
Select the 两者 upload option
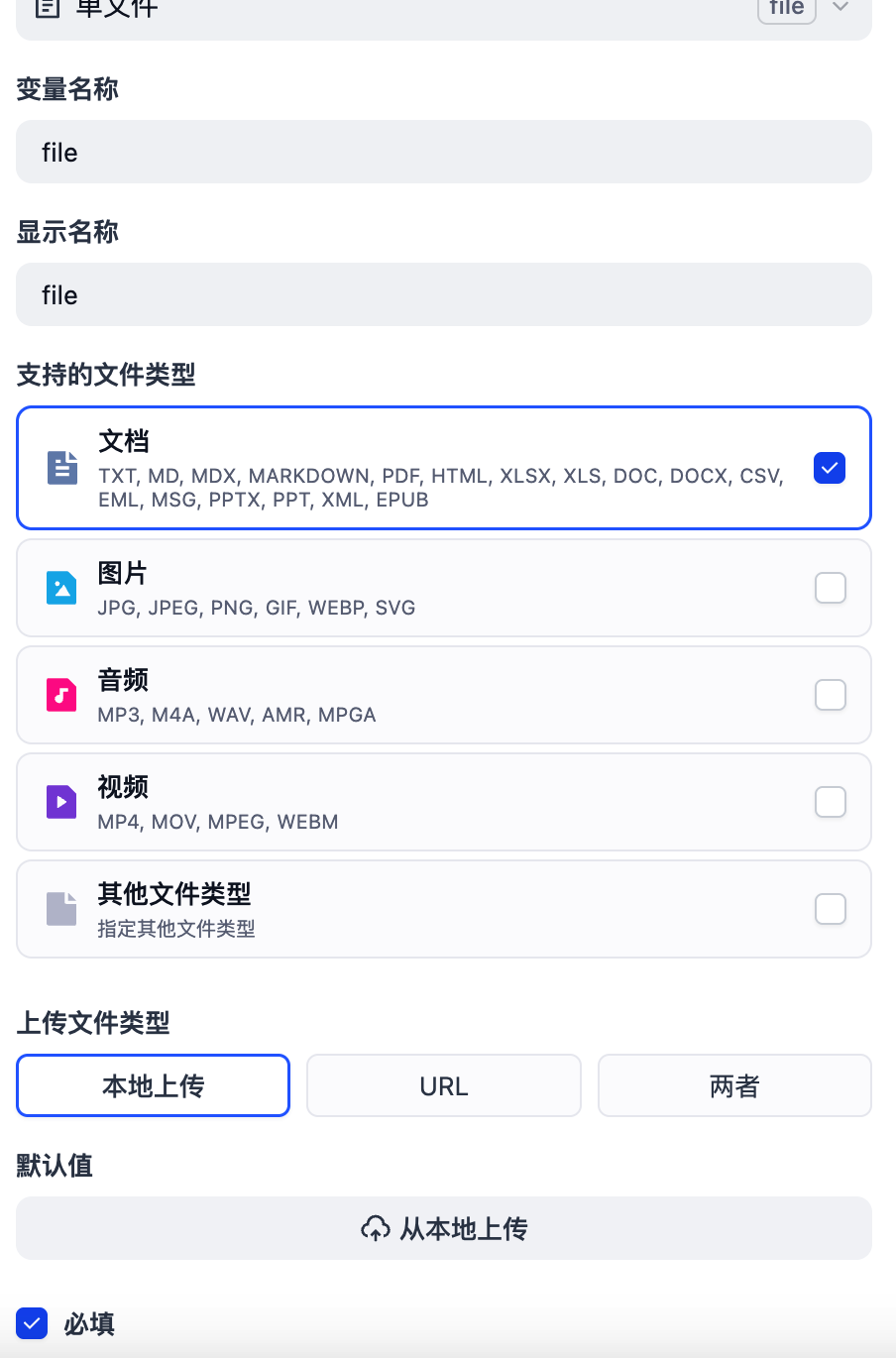(x=733, y=1085)
